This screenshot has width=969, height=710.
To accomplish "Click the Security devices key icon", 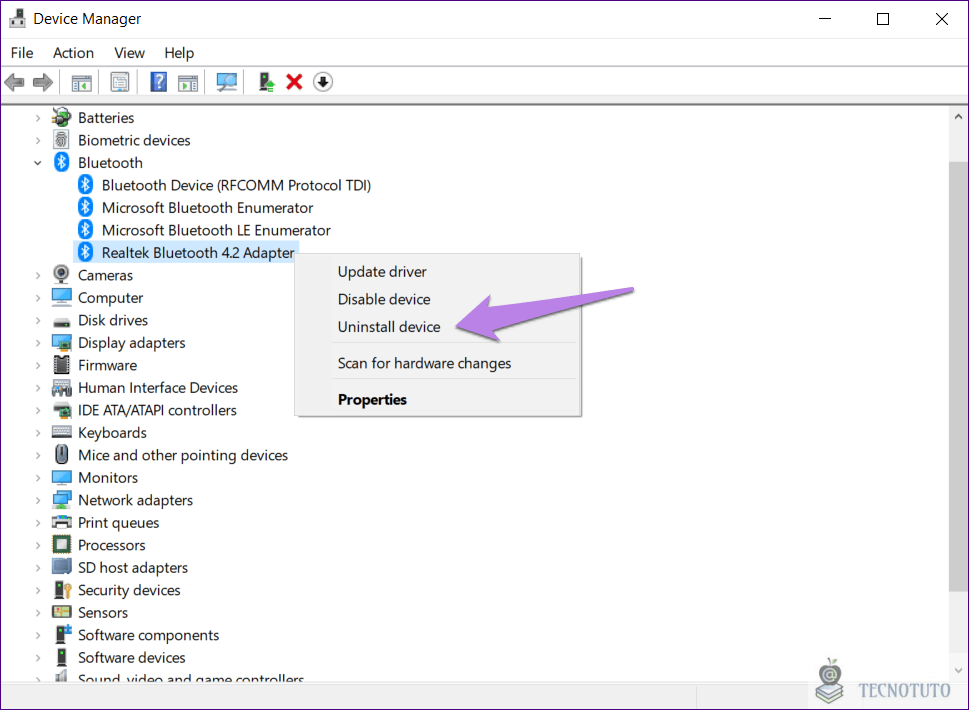I will point(62,590).
